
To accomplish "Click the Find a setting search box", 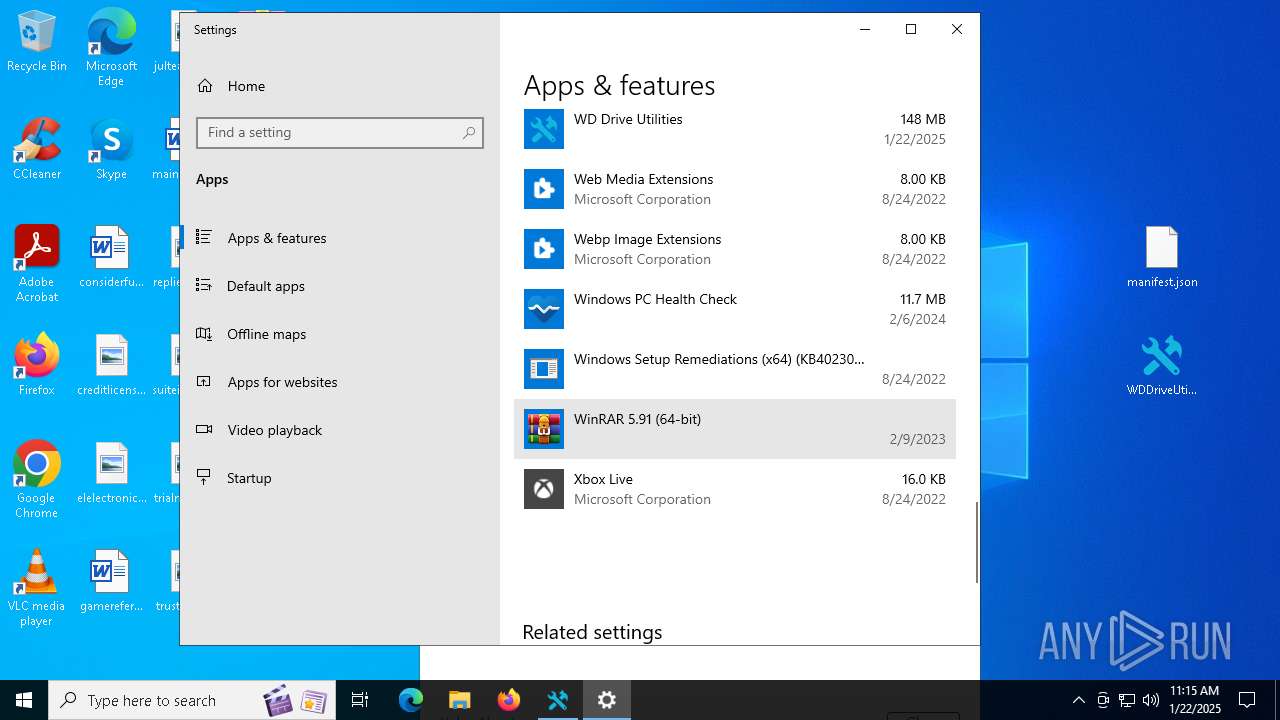I will coord(340,133).
